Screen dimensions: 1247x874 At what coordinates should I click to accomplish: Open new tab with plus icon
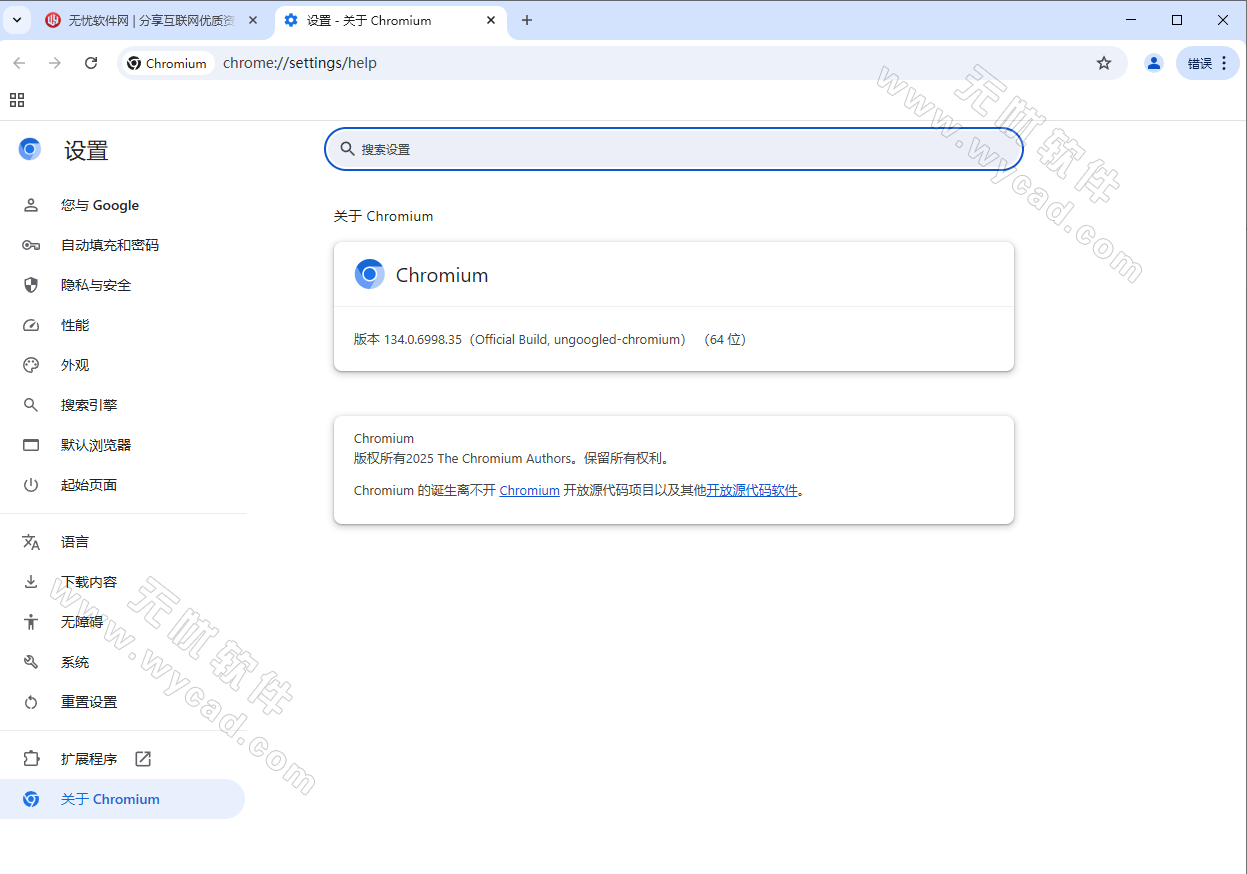click(527, 20)
